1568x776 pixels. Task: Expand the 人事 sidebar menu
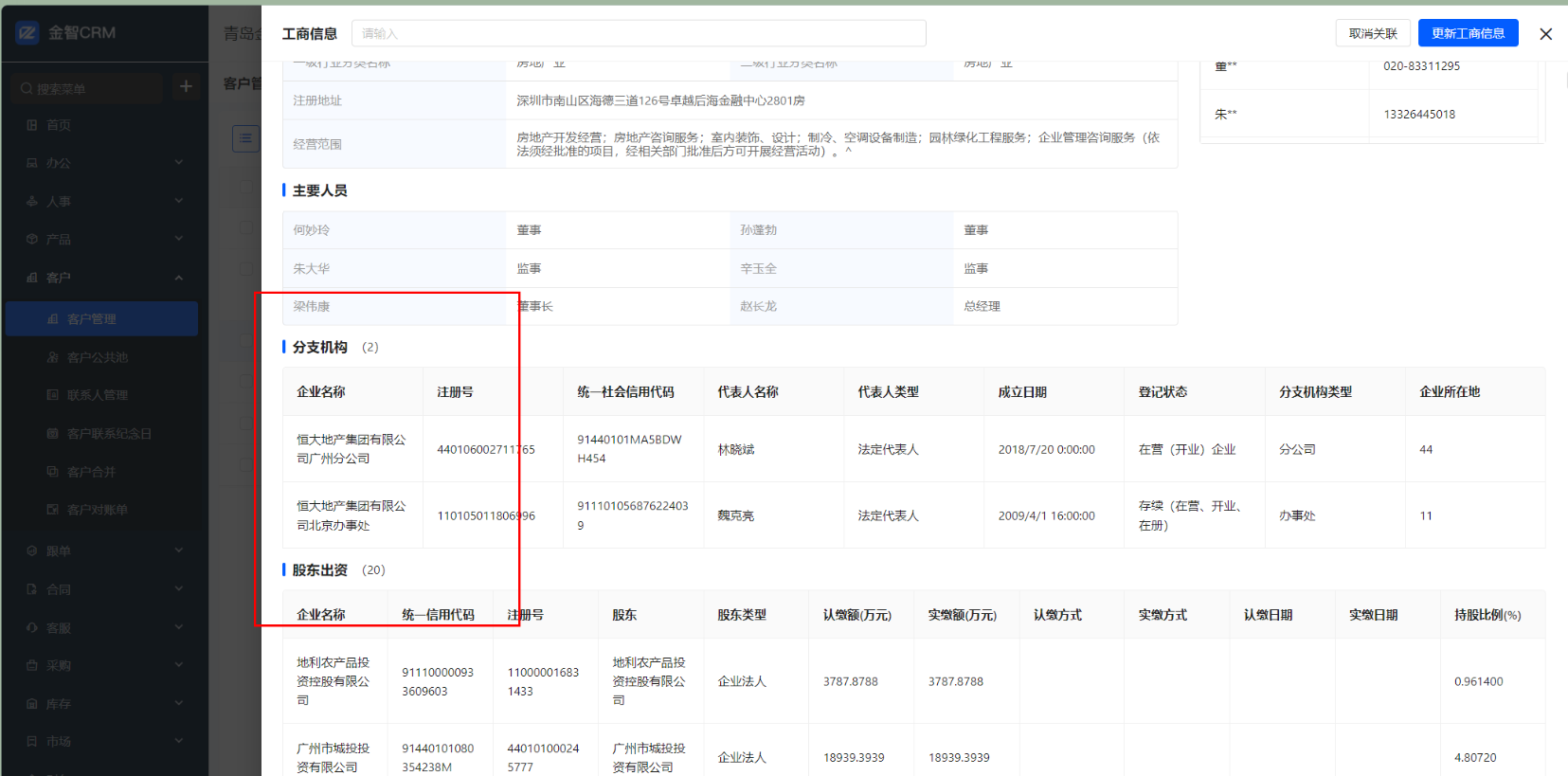104,201
